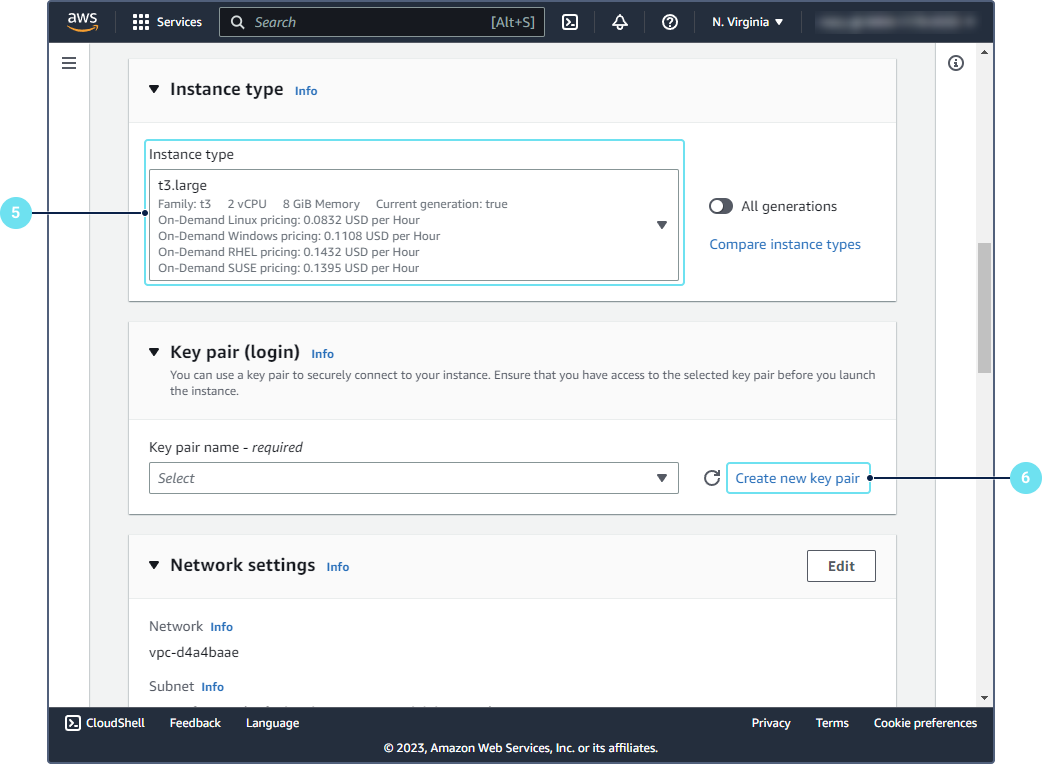The image size is (1042, 764).
Task: Open the t3.large instance type dropdown
Action: click(414, 225)
